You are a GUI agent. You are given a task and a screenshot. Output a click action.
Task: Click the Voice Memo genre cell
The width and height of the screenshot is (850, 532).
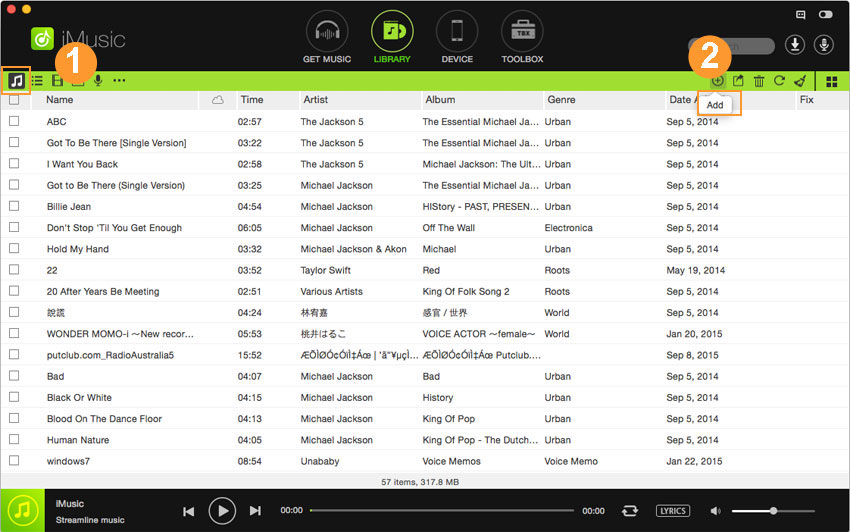(x=571, y=461)
